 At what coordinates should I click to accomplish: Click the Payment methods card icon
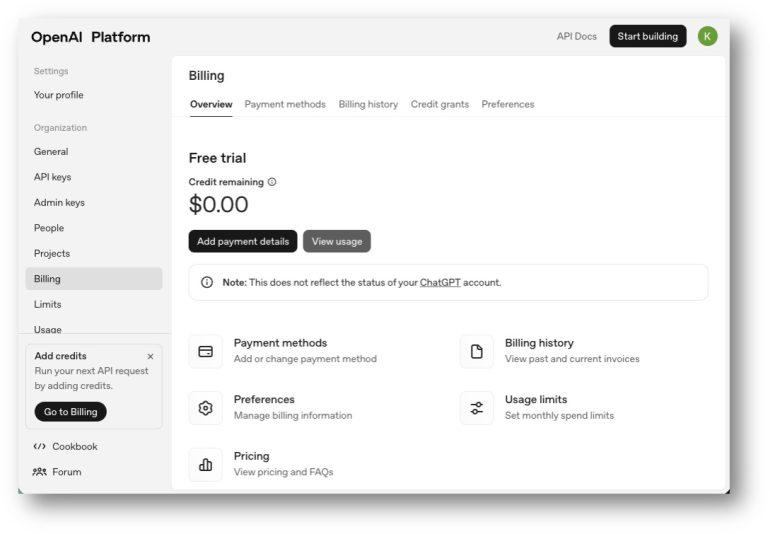click(205, 351)
